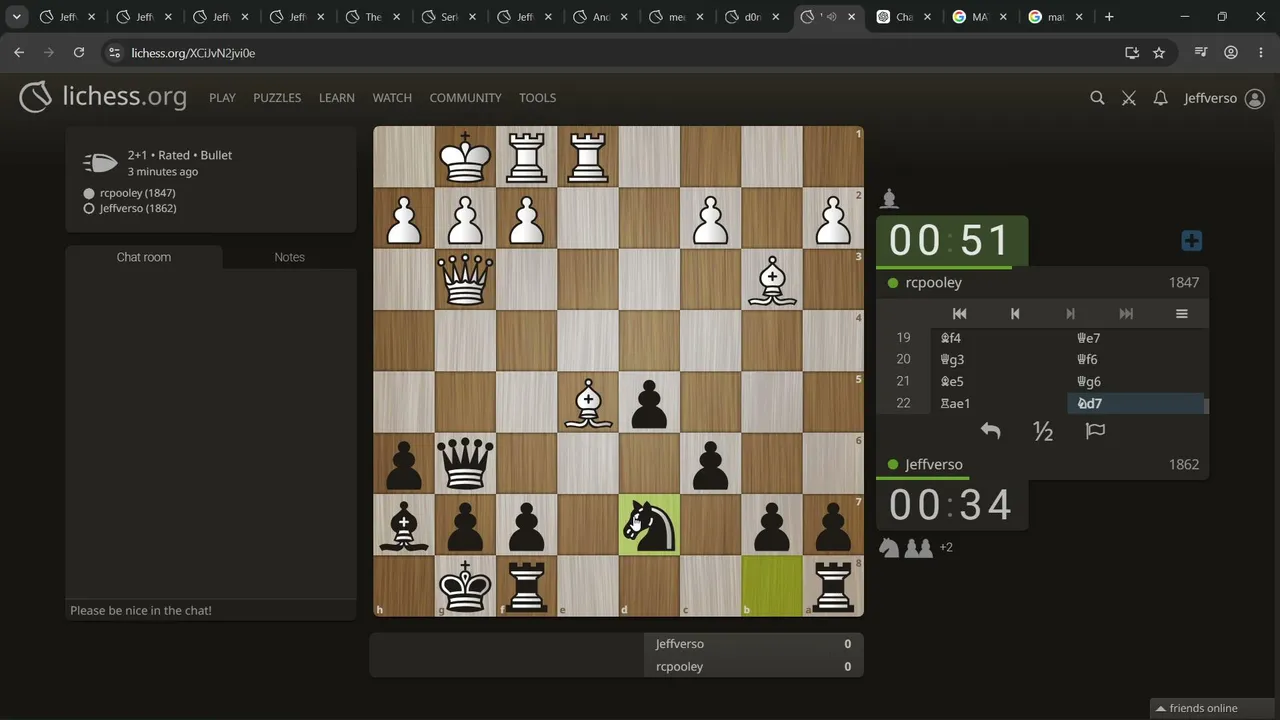Pick the black knight on d7
This screenshot has height=720, width=1280.
tap(649, 524)
